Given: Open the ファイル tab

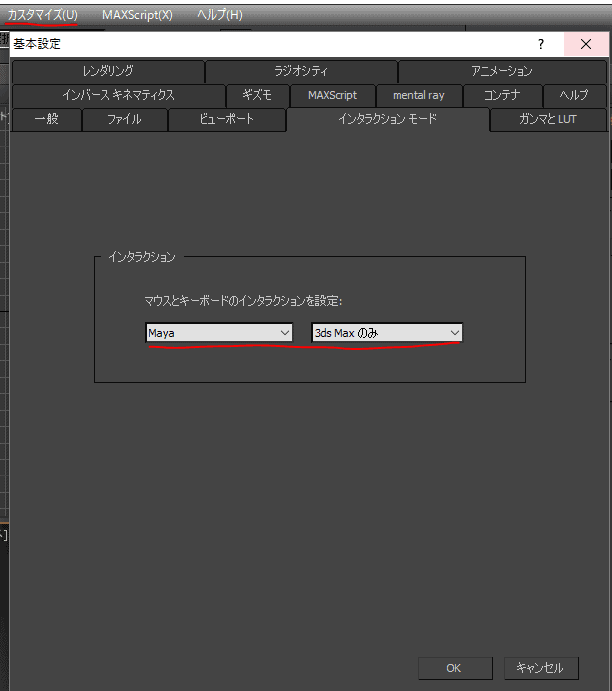Looking at the screenshot, I should point(124,119).
